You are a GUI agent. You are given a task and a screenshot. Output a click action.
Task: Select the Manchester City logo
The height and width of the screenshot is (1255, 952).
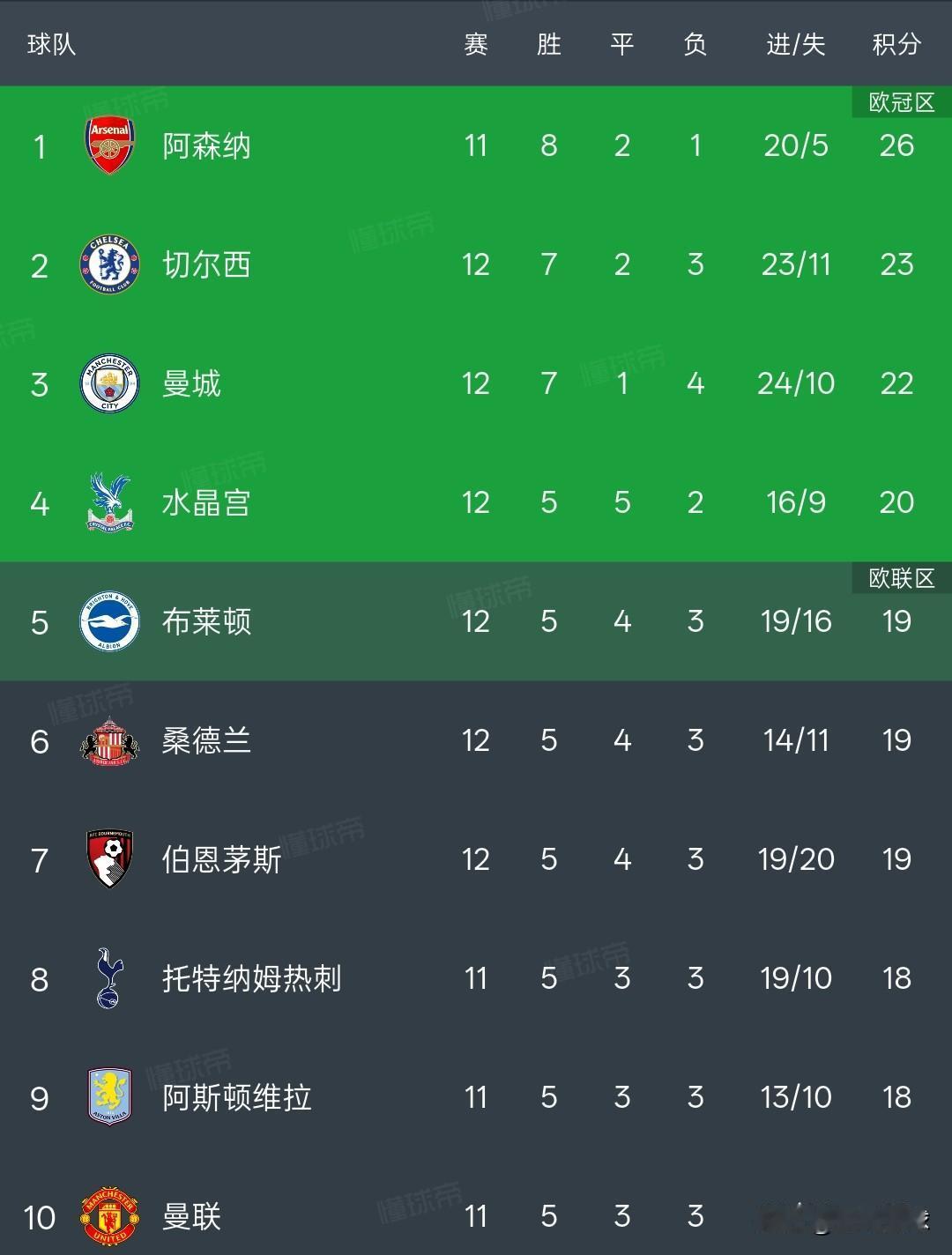(109, 383)
